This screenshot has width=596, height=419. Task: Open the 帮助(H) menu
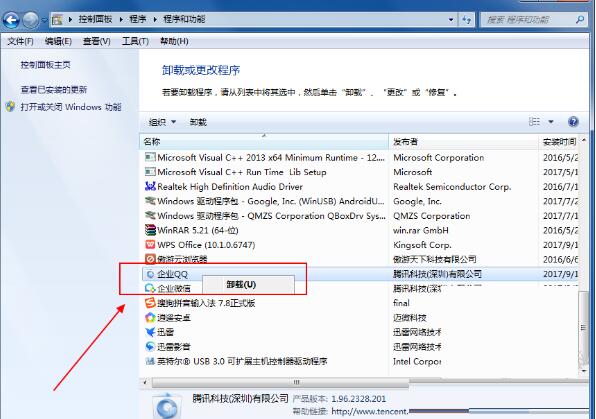pyautogui.click(x=174, y=41)
